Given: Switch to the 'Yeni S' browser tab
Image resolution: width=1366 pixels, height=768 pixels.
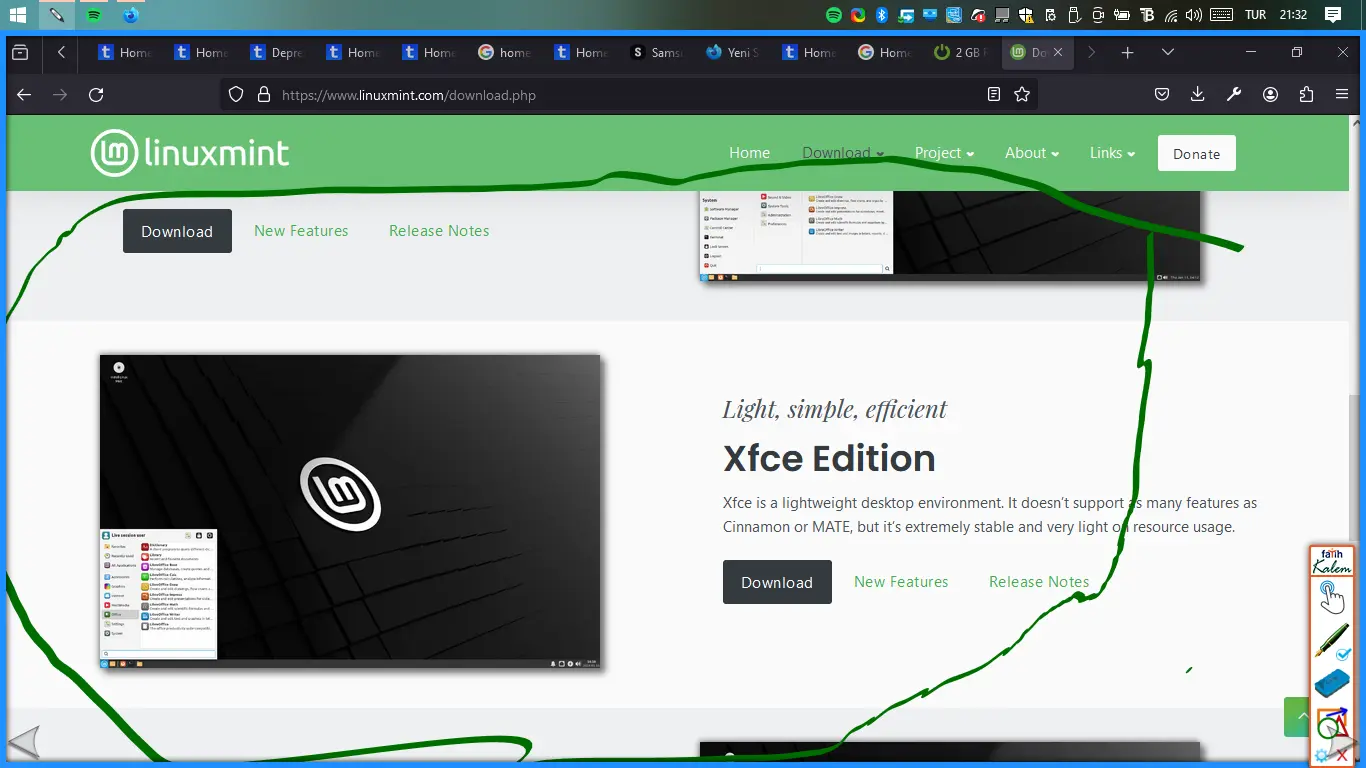Looking at the screenshot, I should pos(733,53).
